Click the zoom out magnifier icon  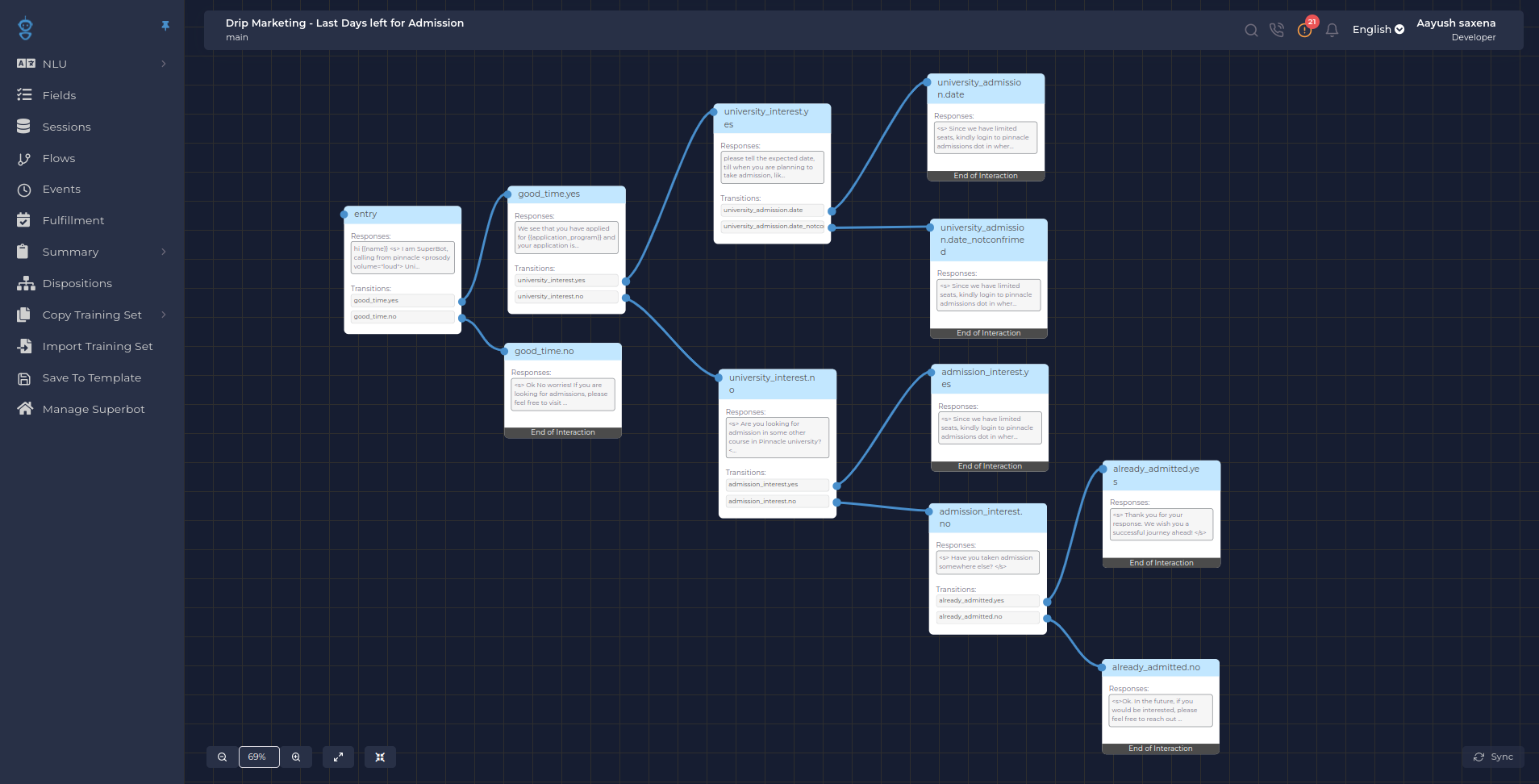[x=222, y=757]
